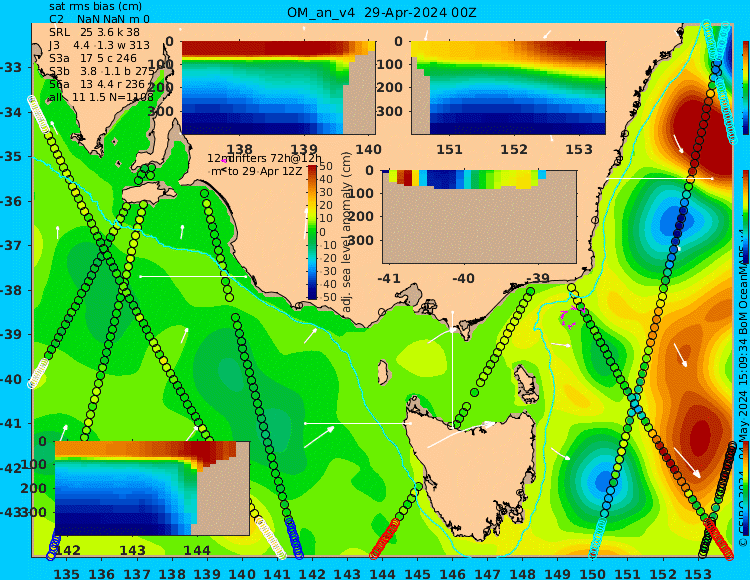The image size is (750, 580).
Task: Click latitude axis label -35
Action: pyautogui.click(x=11, y=156)
